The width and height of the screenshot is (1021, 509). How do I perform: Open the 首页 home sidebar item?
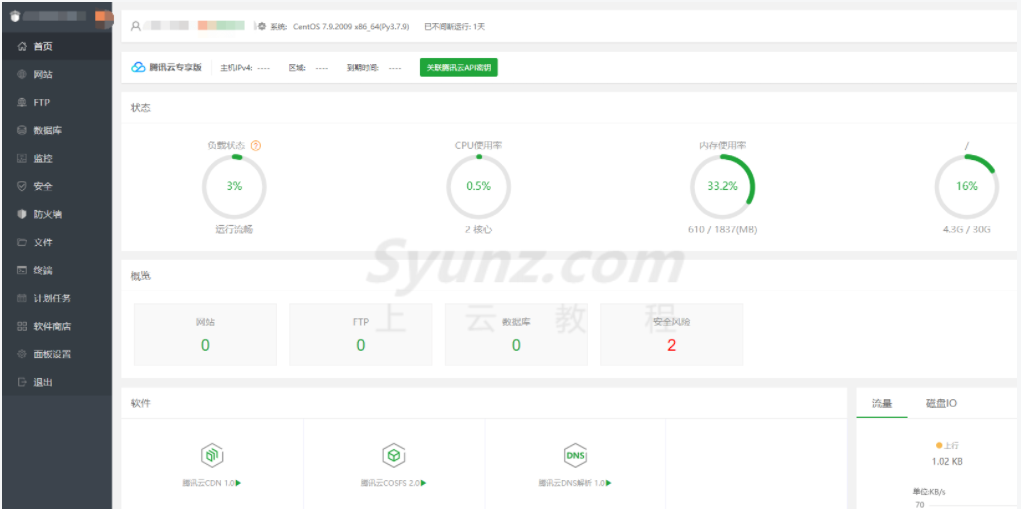pos(56,46)
